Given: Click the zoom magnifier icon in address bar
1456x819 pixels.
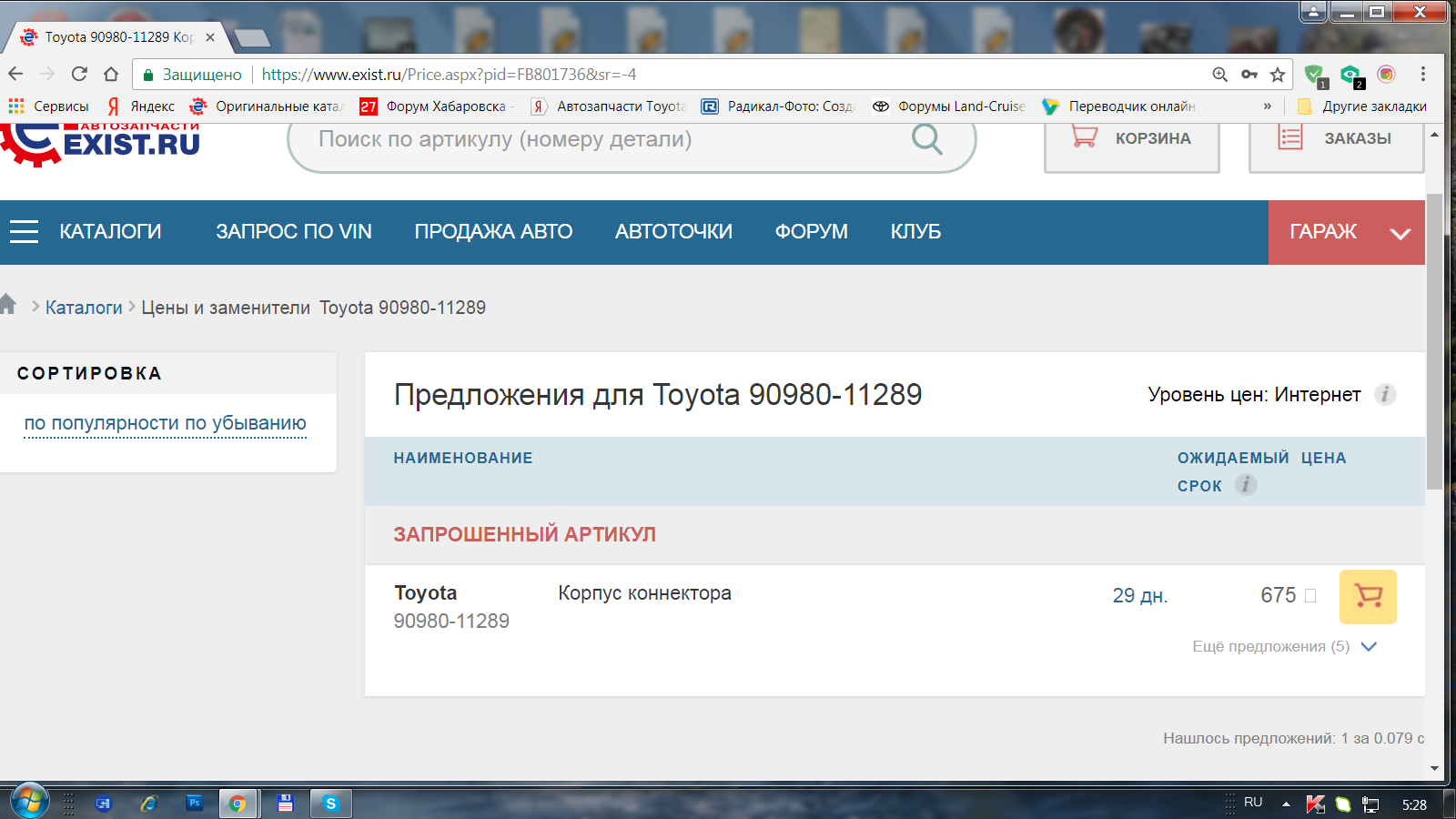Looking at the screenshot, I should [1220, 75].
